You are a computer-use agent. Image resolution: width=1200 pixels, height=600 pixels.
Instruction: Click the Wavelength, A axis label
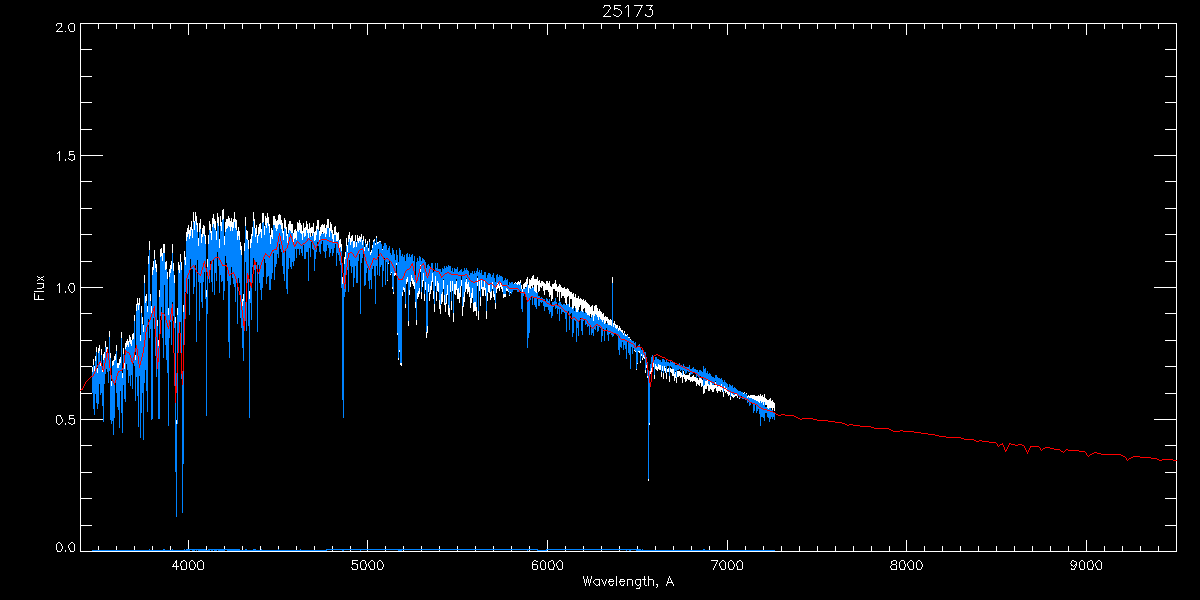click(628, 581)
